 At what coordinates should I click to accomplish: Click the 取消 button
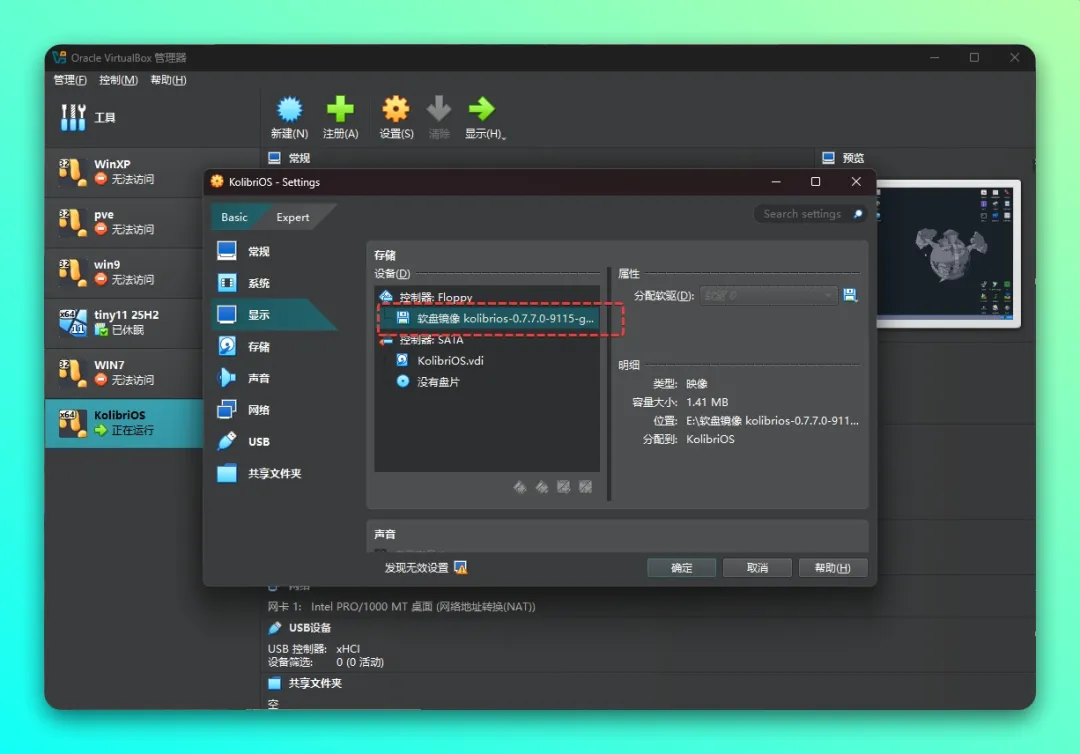tap(757, 567)
